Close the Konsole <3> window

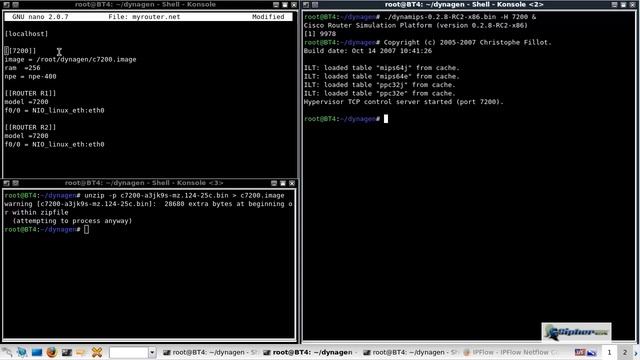(x=292, y=183)
